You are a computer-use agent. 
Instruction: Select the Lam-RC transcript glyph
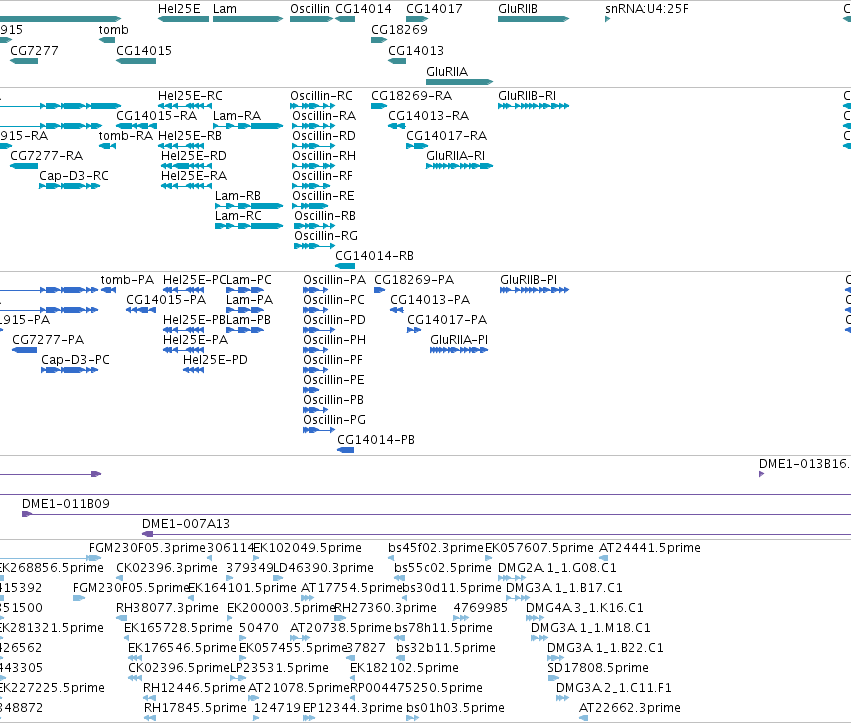coord(249,226)
